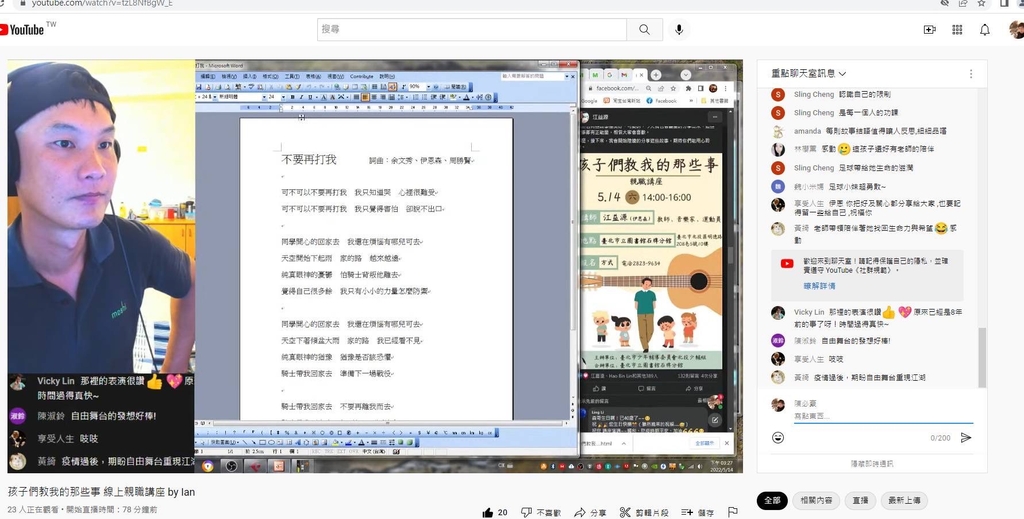Image resolution: width=1024 pixels, height=519 pixels.
Task: Open Word's 插入 (Insert) menu
Action: 249,76
